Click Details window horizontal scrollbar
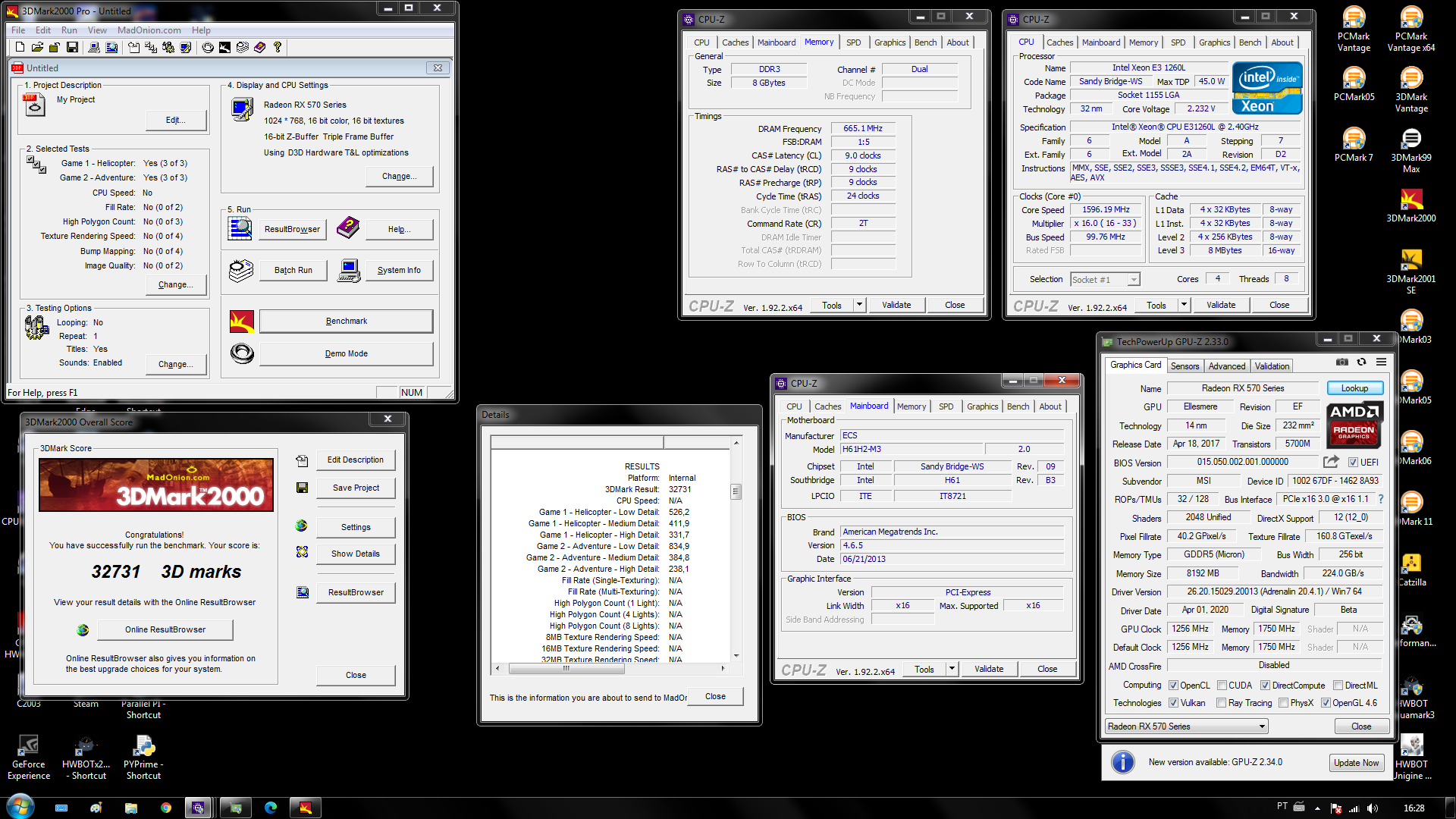1456x819 pixels. click(x=610, y=668)
